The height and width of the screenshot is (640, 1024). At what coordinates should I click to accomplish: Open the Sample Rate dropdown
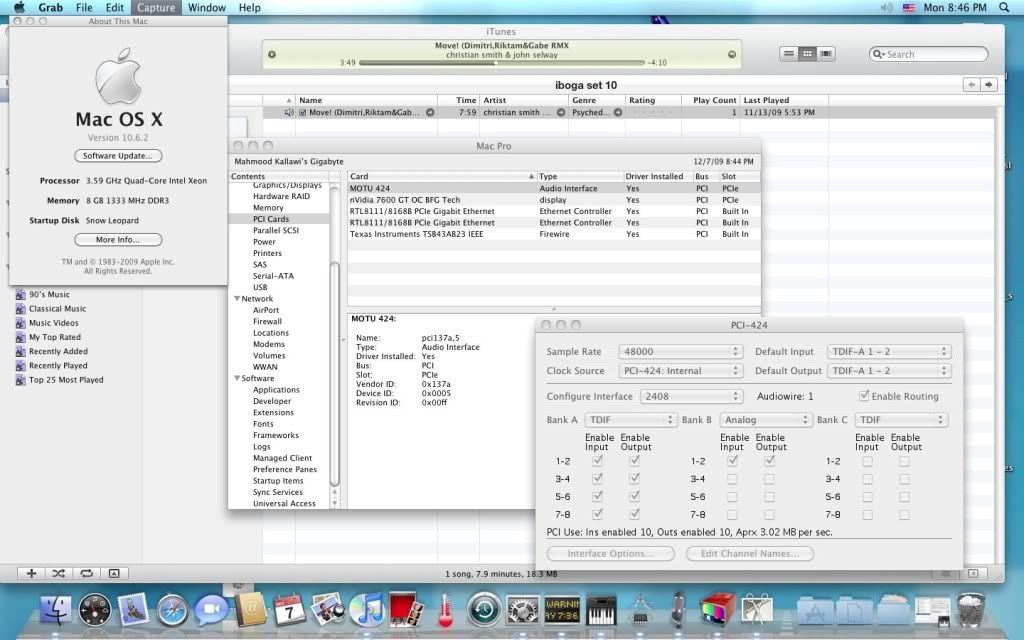pyautogui.click(x=681, y=352)
